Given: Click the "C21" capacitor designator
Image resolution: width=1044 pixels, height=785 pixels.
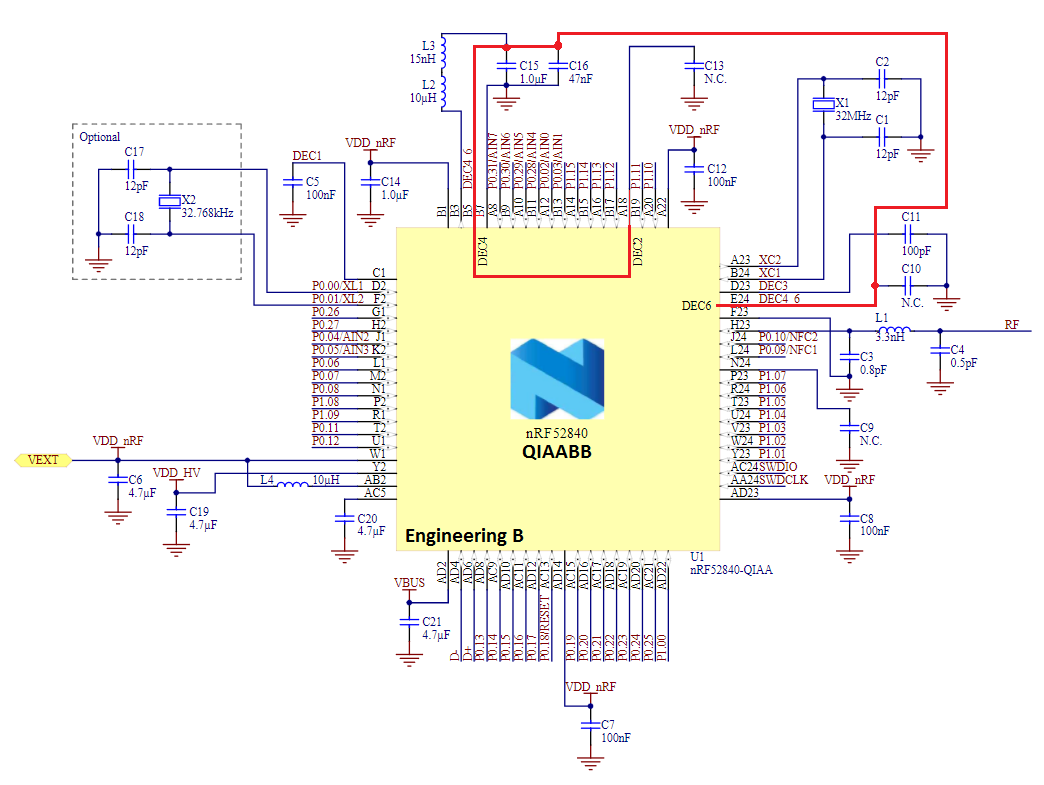Looking at the screenshot, I should click(431, 621).
